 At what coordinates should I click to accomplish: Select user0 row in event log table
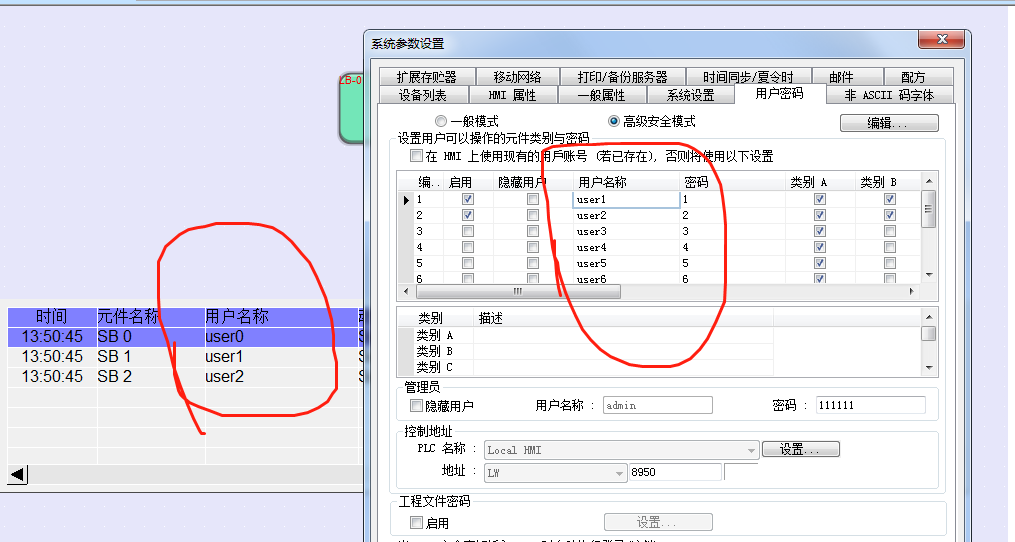224,337
